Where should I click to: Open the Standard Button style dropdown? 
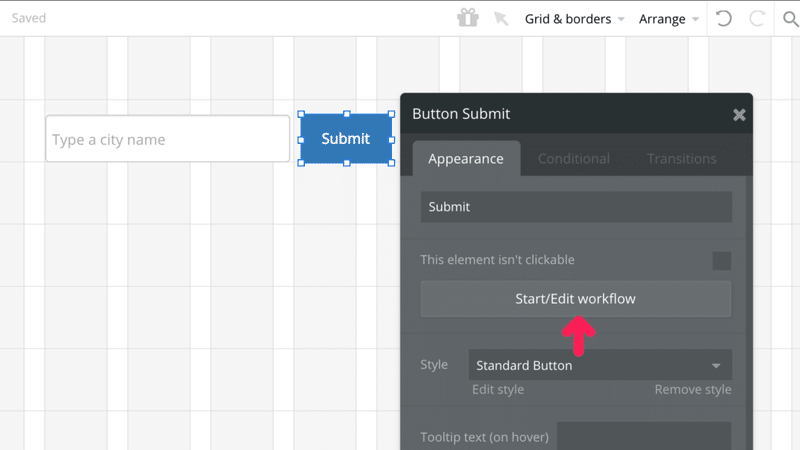pyautogui.click(x=600, y=365)
